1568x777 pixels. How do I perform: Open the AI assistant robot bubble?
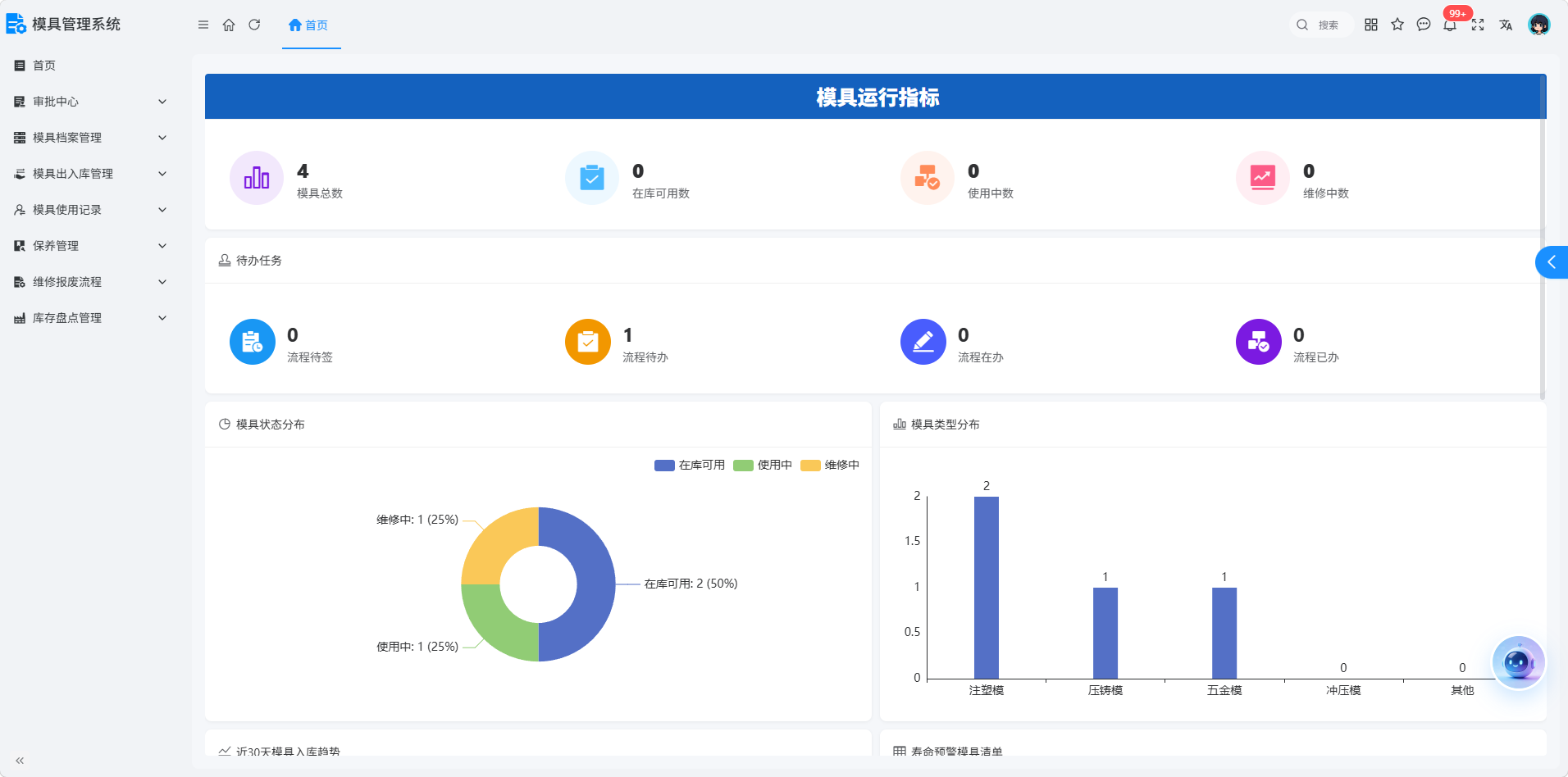pyautogui.click(x=1519, y=662)
